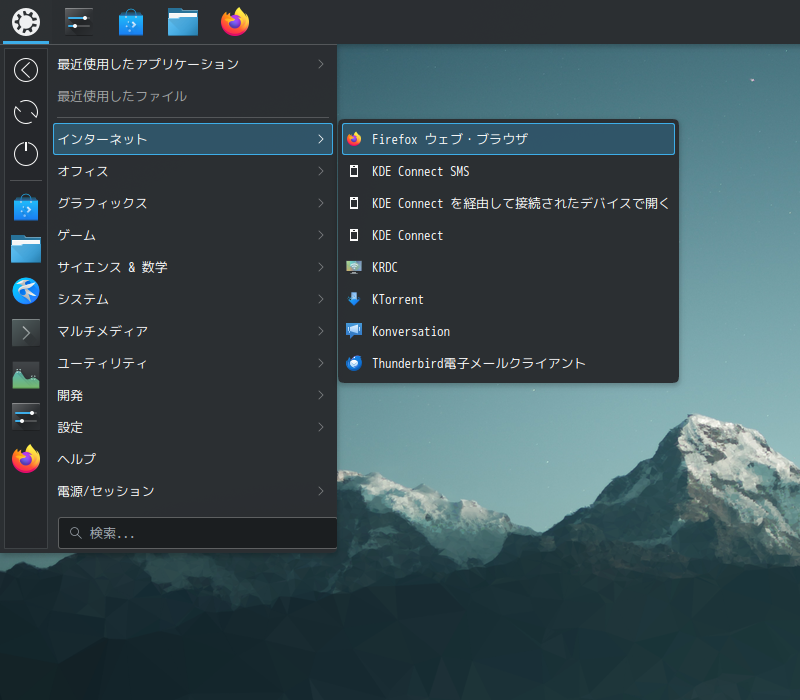Expand the グラフィックス category arrow
The image size is (800, 700).
(x=321, y=203)
